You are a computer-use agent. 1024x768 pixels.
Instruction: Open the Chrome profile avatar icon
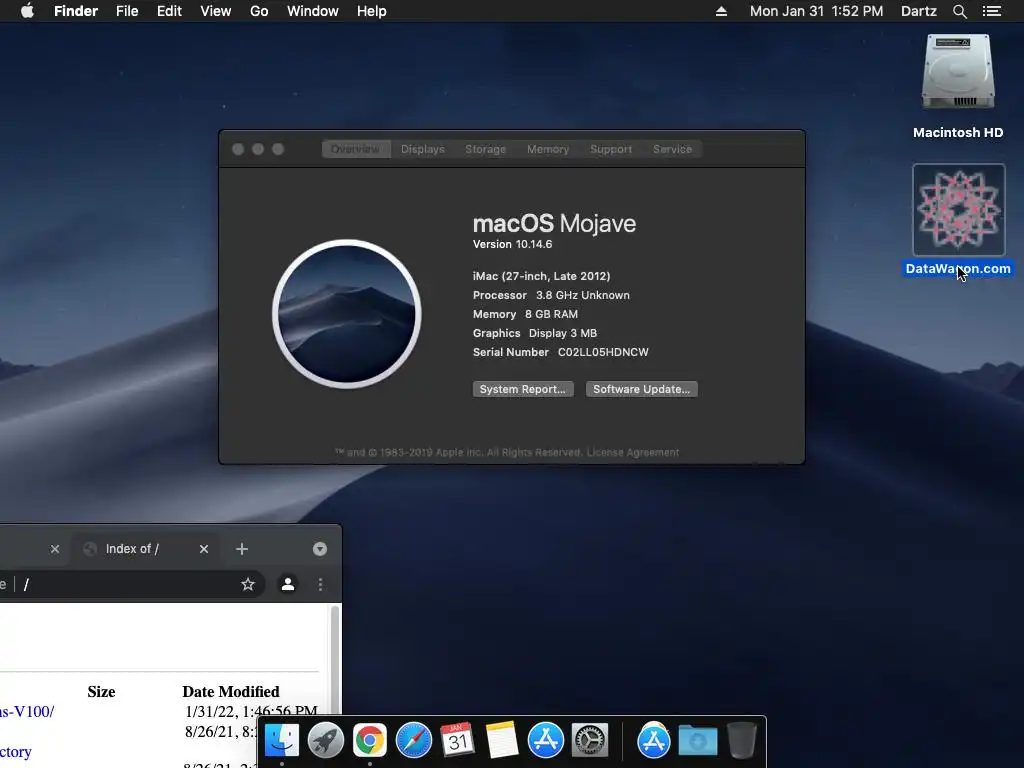(x=287, y=584)
